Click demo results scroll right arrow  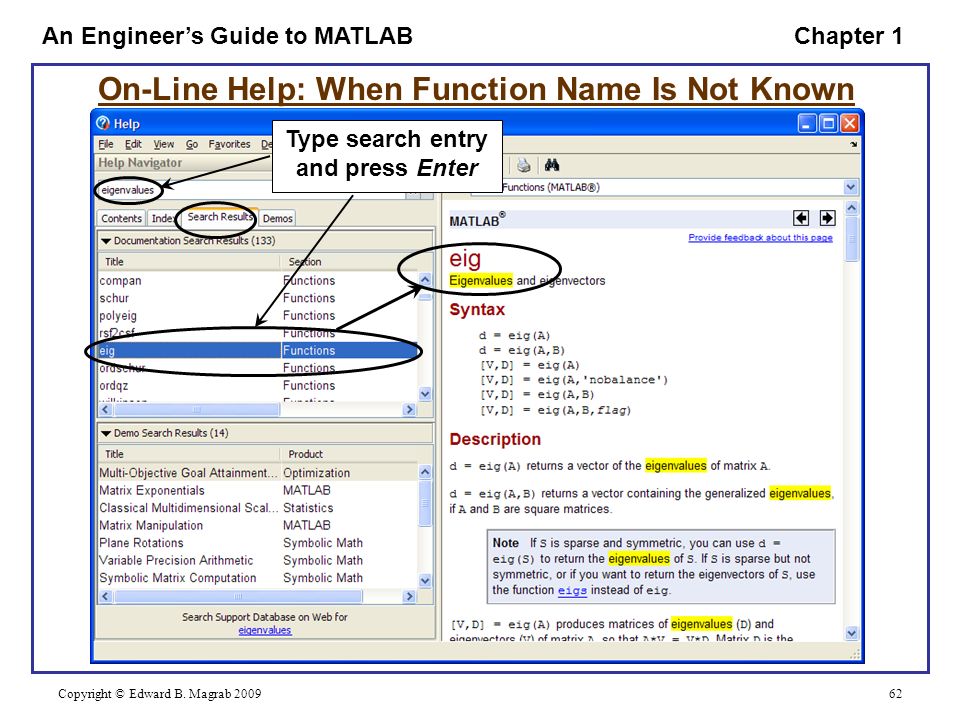[x=410, y=596]
